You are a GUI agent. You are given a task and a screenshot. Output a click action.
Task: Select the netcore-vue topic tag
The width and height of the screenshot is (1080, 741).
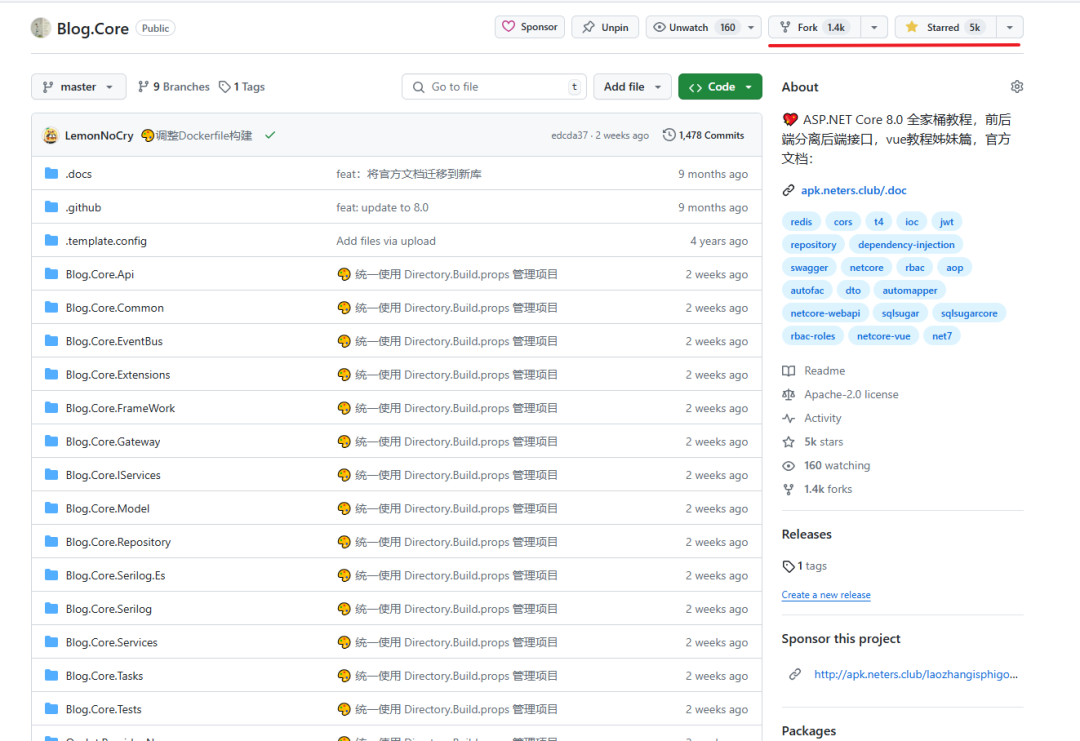coord(884,335)
